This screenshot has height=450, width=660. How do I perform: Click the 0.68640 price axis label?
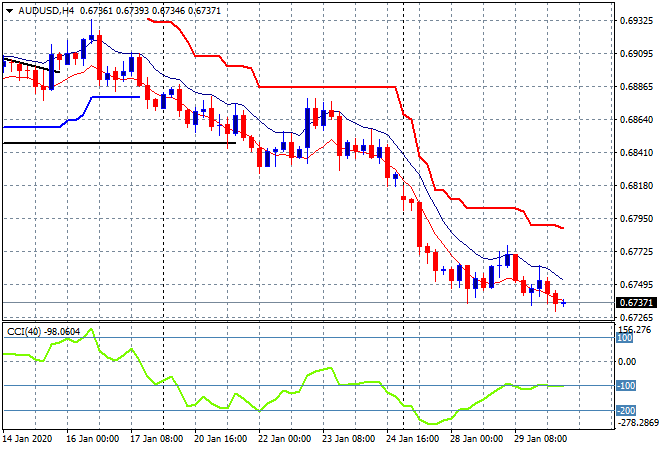636,120
